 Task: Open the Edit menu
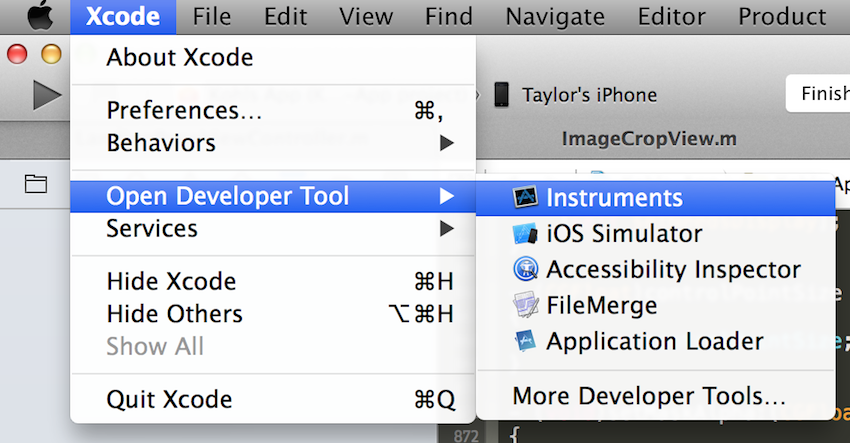click(x=285, y=17)
